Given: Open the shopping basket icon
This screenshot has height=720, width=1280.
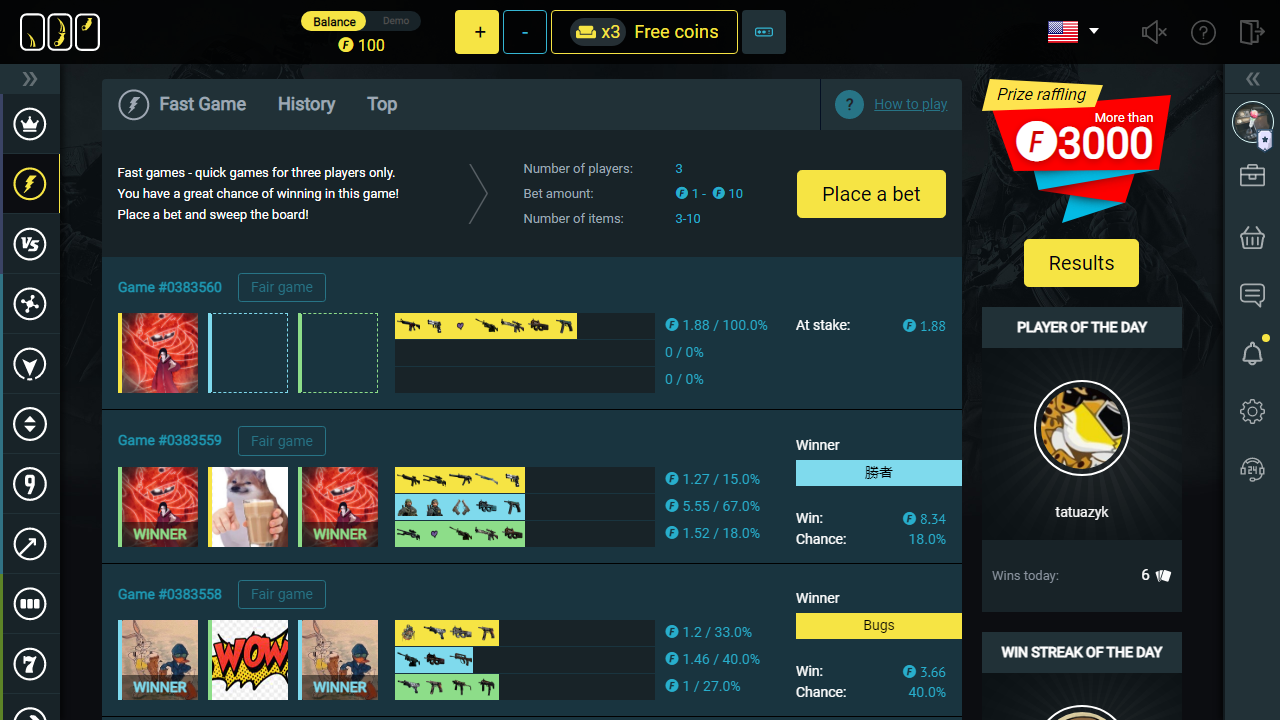Looking at the screenshot, I should (x=1252, y=237).
